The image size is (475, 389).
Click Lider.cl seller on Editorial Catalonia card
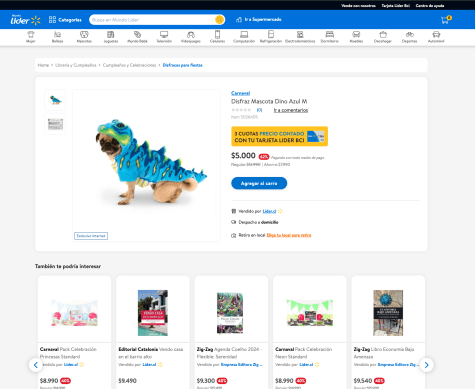coord(149,365)
